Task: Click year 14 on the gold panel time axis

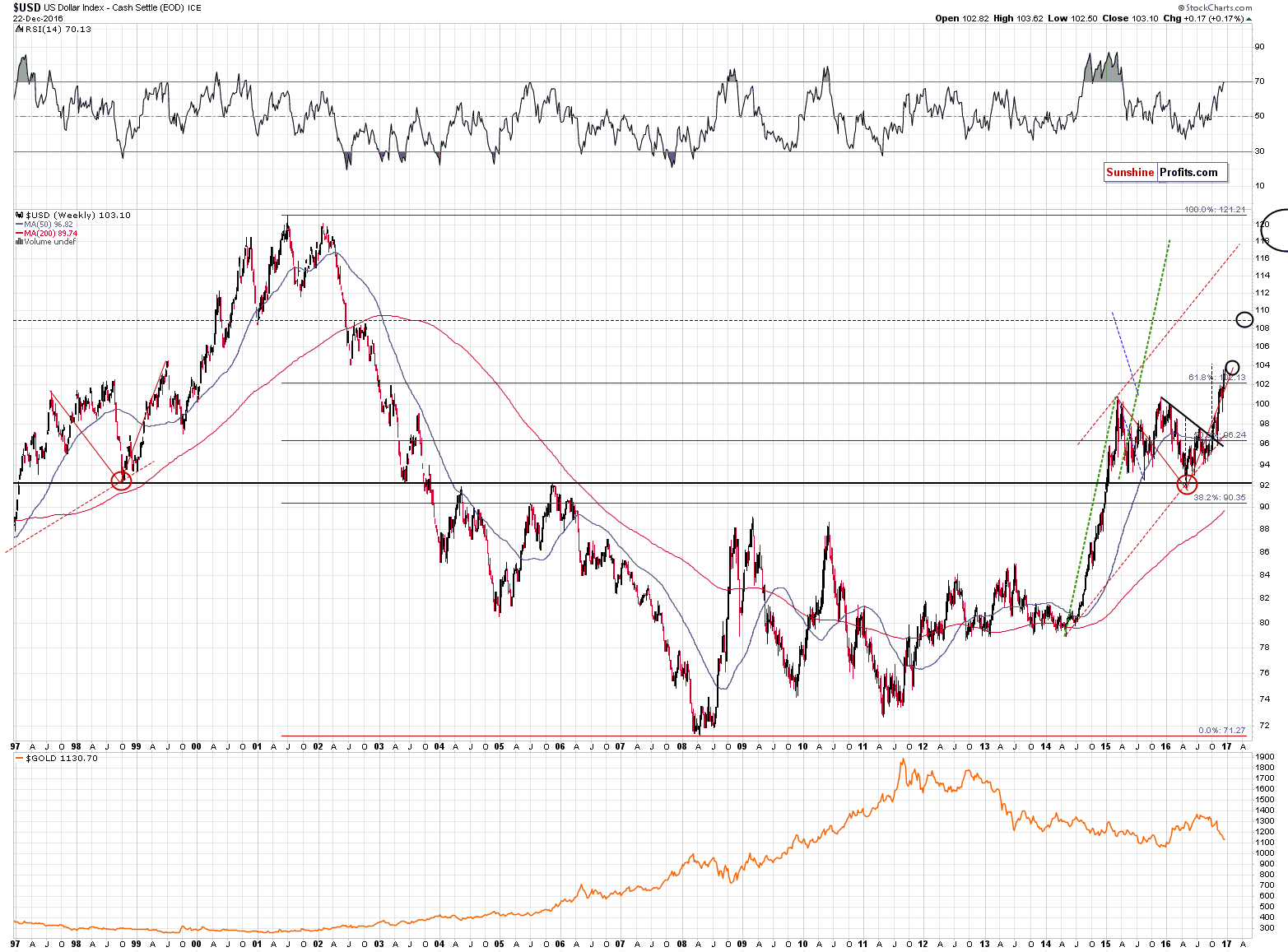Action: [1045, 944]
